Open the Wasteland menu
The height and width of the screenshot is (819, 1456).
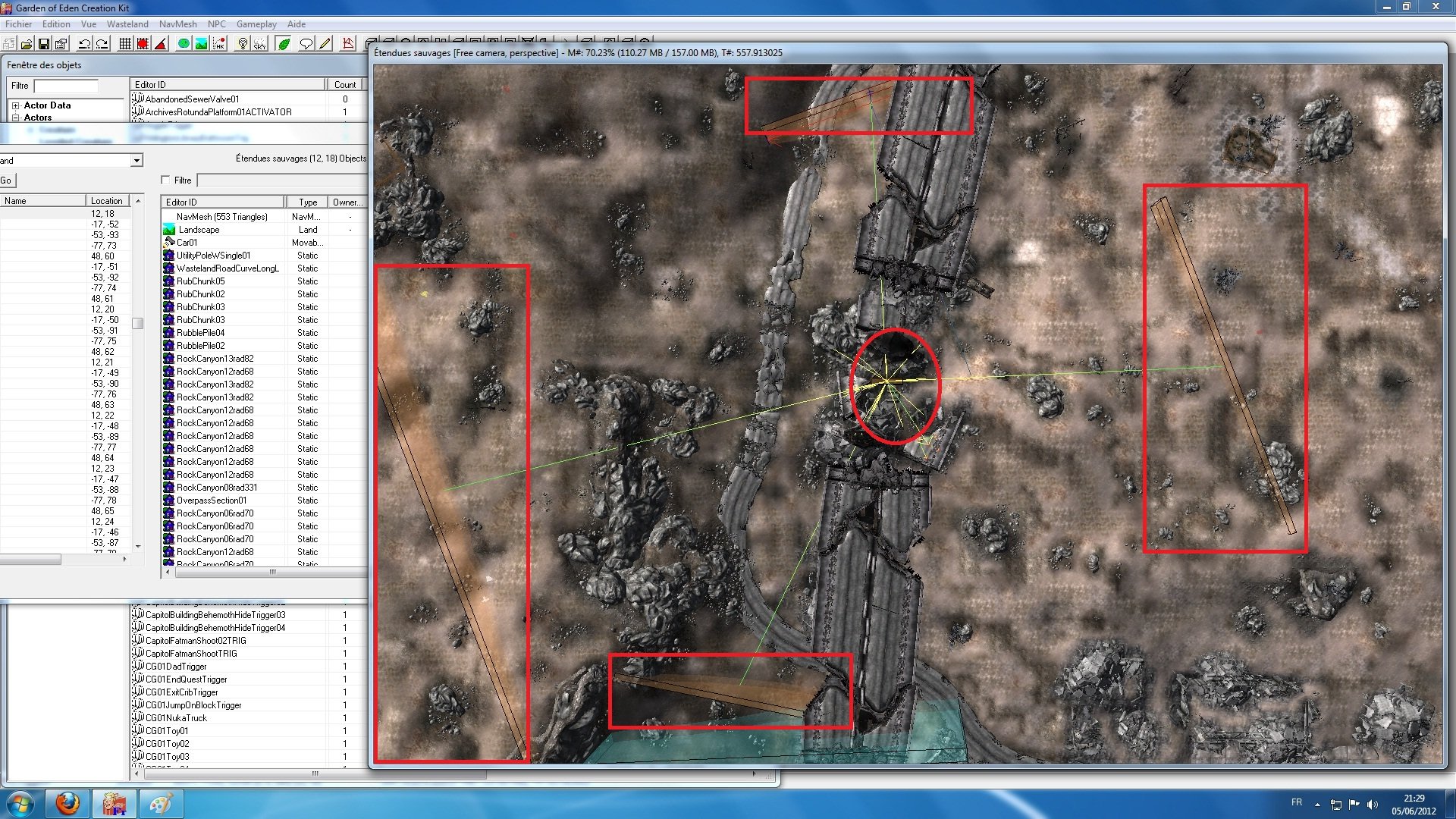pyautogui.click(x=127, y=24)
